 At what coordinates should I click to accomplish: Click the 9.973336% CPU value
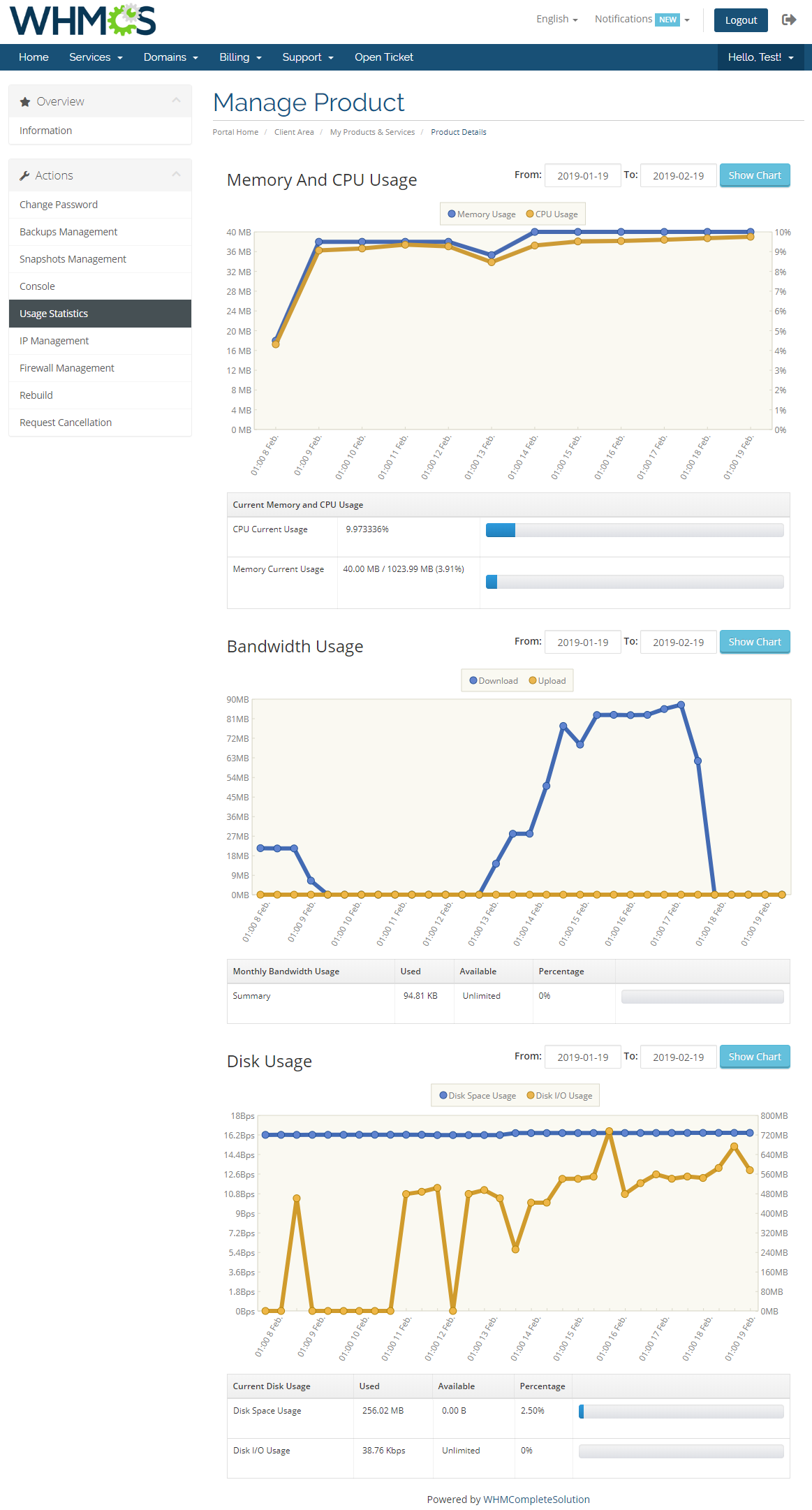[367, 529]
